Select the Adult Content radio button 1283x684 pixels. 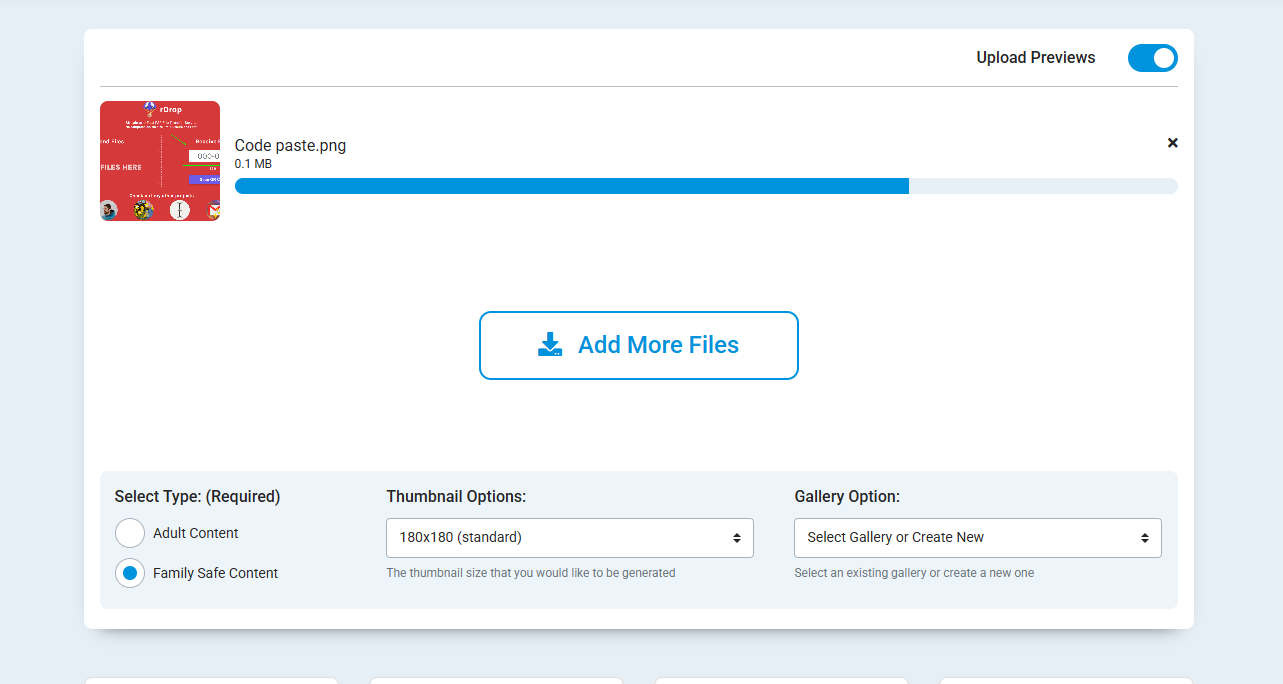(x=130, y=533)
